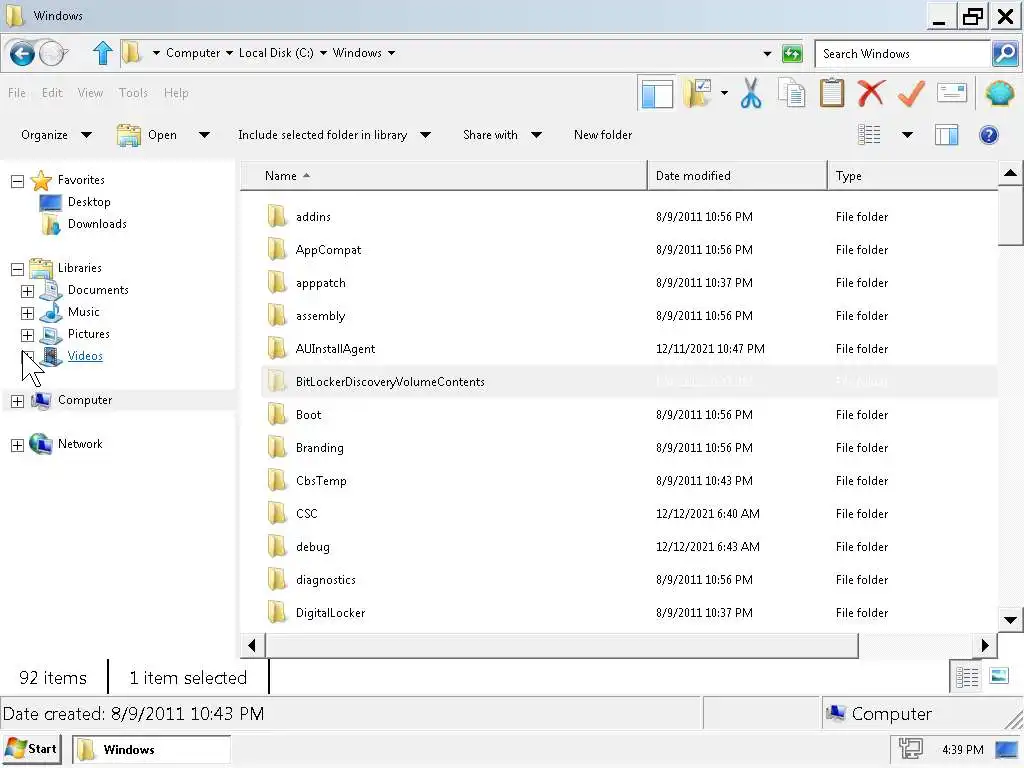
Task: Copy selection with the copy icon
Action: click(792, 93)
